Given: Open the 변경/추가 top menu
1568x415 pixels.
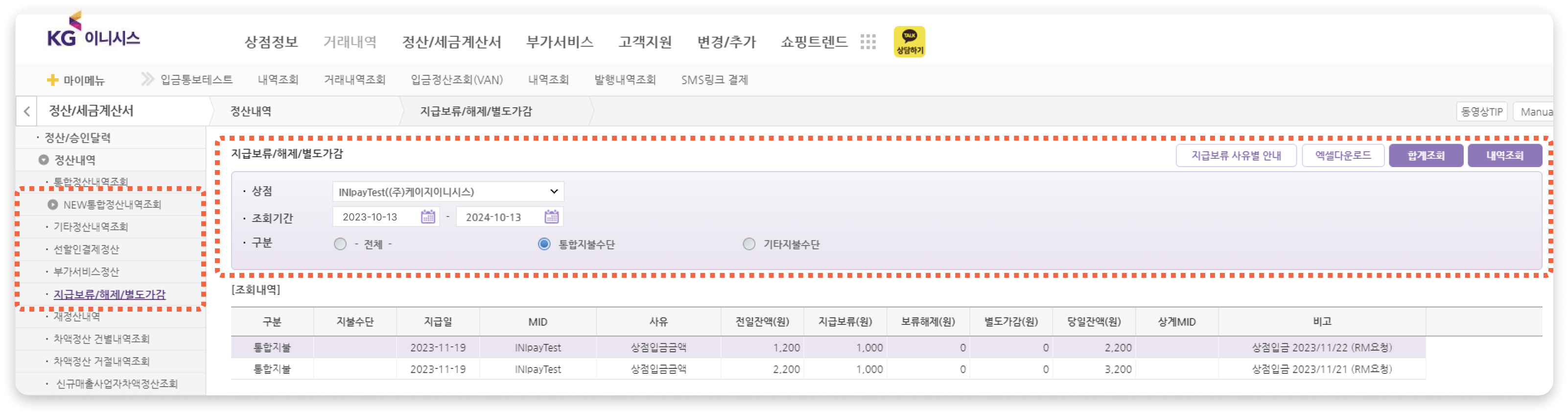Looking at the screenshot, I should point(727,42).
